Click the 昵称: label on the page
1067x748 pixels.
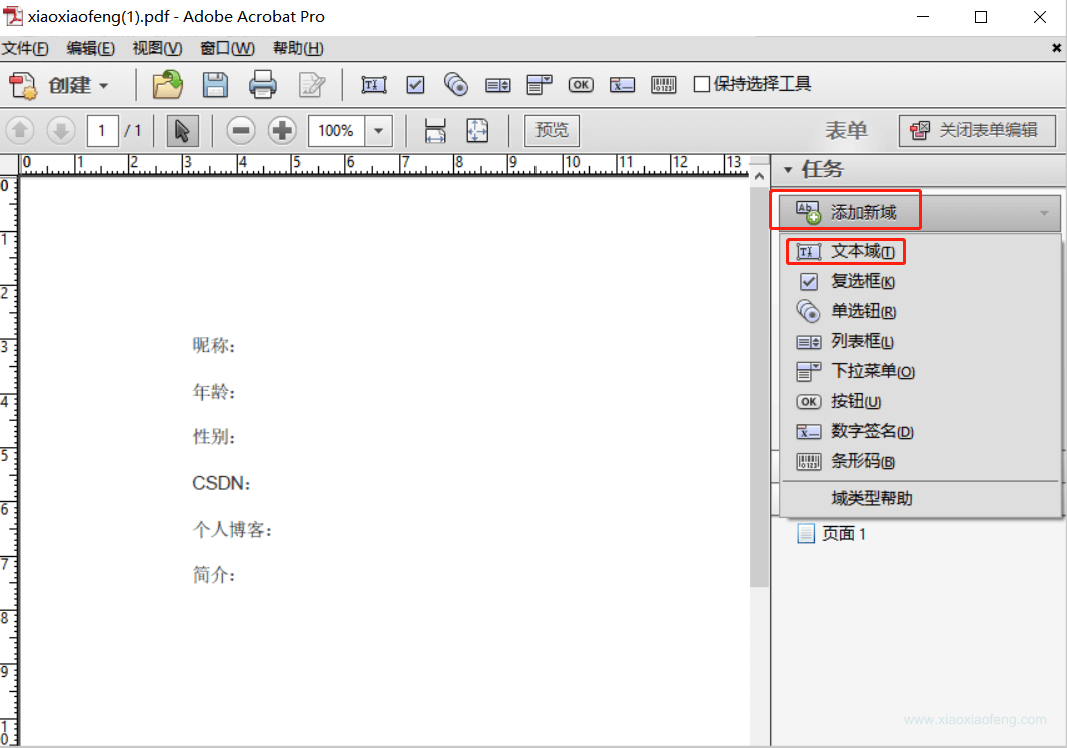(214, 346)
